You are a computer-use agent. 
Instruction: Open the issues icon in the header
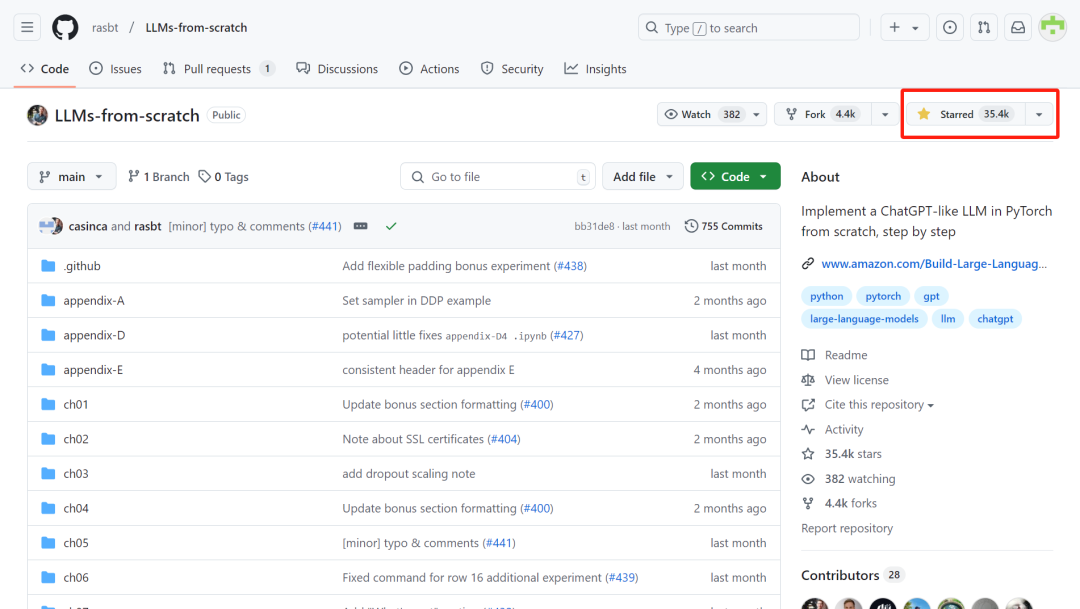(x=950, y=28)
